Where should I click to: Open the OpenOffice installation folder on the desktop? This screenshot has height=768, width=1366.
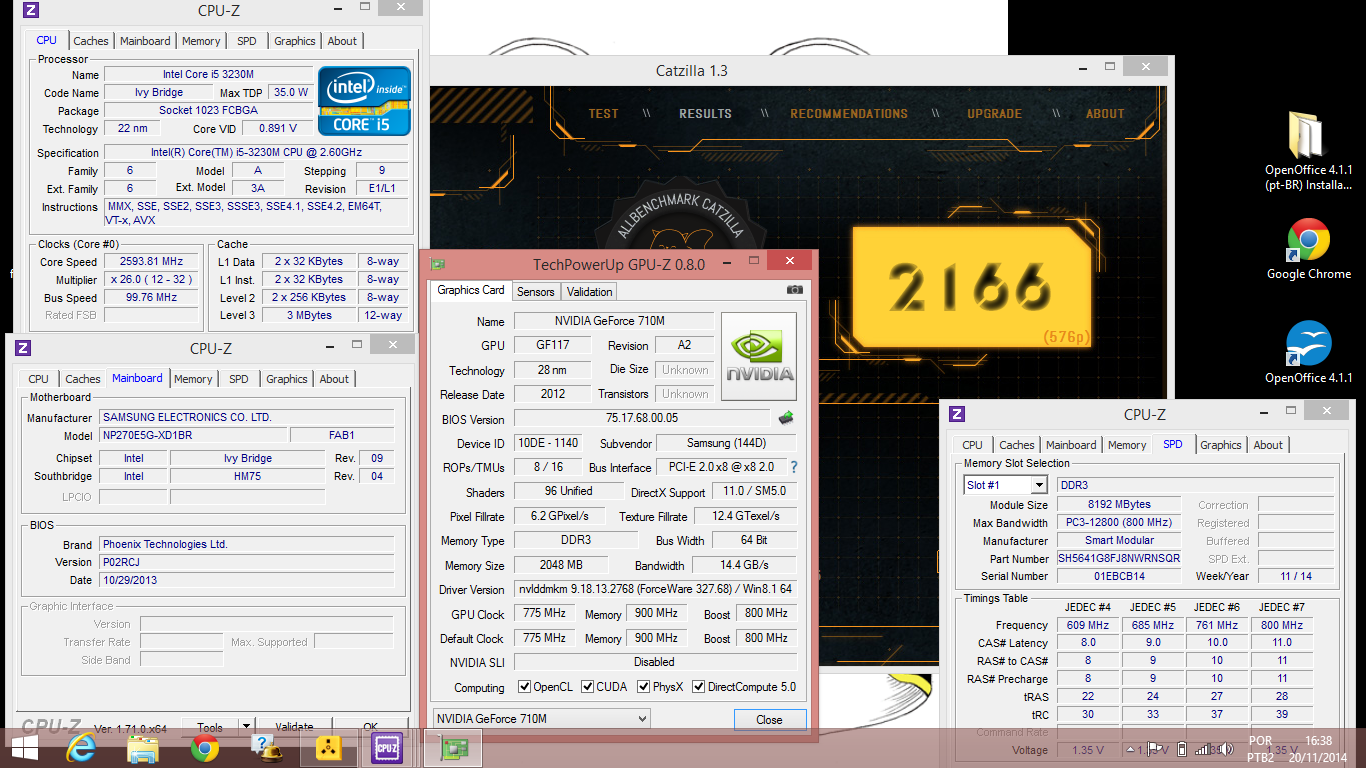[x=1308, y=151]
